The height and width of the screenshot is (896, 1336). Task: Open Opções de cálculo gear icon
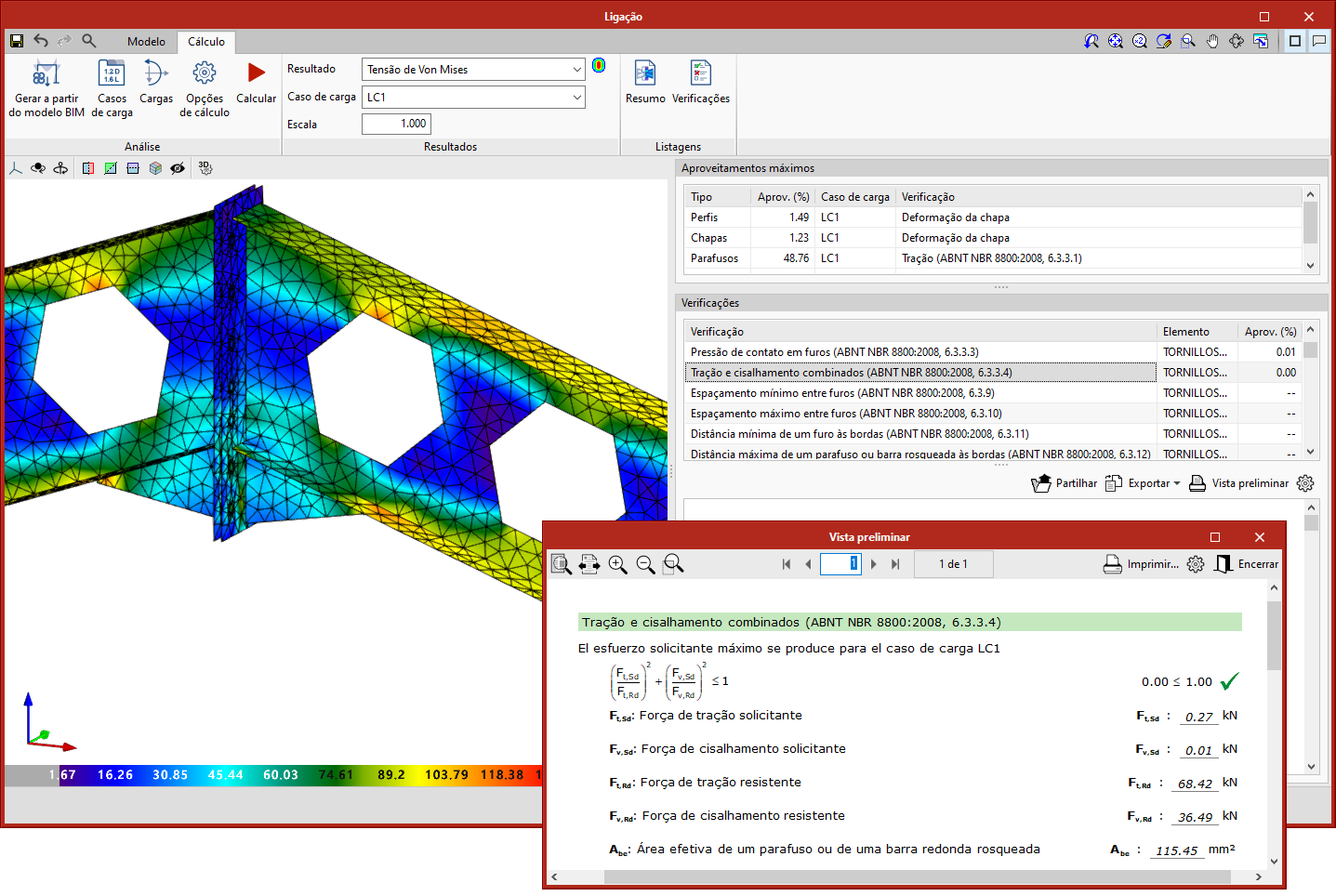click(x=205, y=73)
